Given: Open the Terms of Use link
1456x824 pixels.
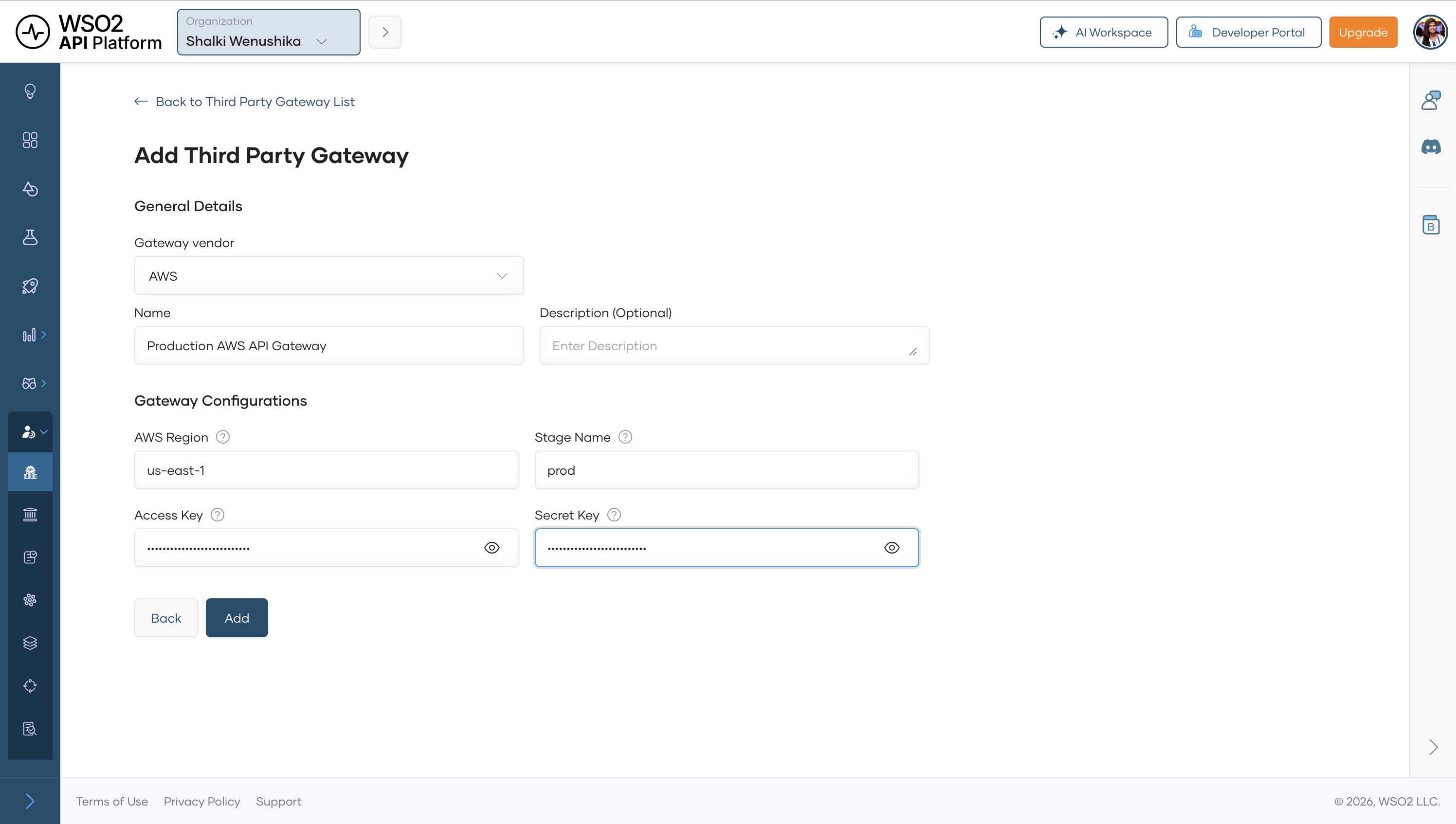Looking at the screenshot, I should (112, 801).
